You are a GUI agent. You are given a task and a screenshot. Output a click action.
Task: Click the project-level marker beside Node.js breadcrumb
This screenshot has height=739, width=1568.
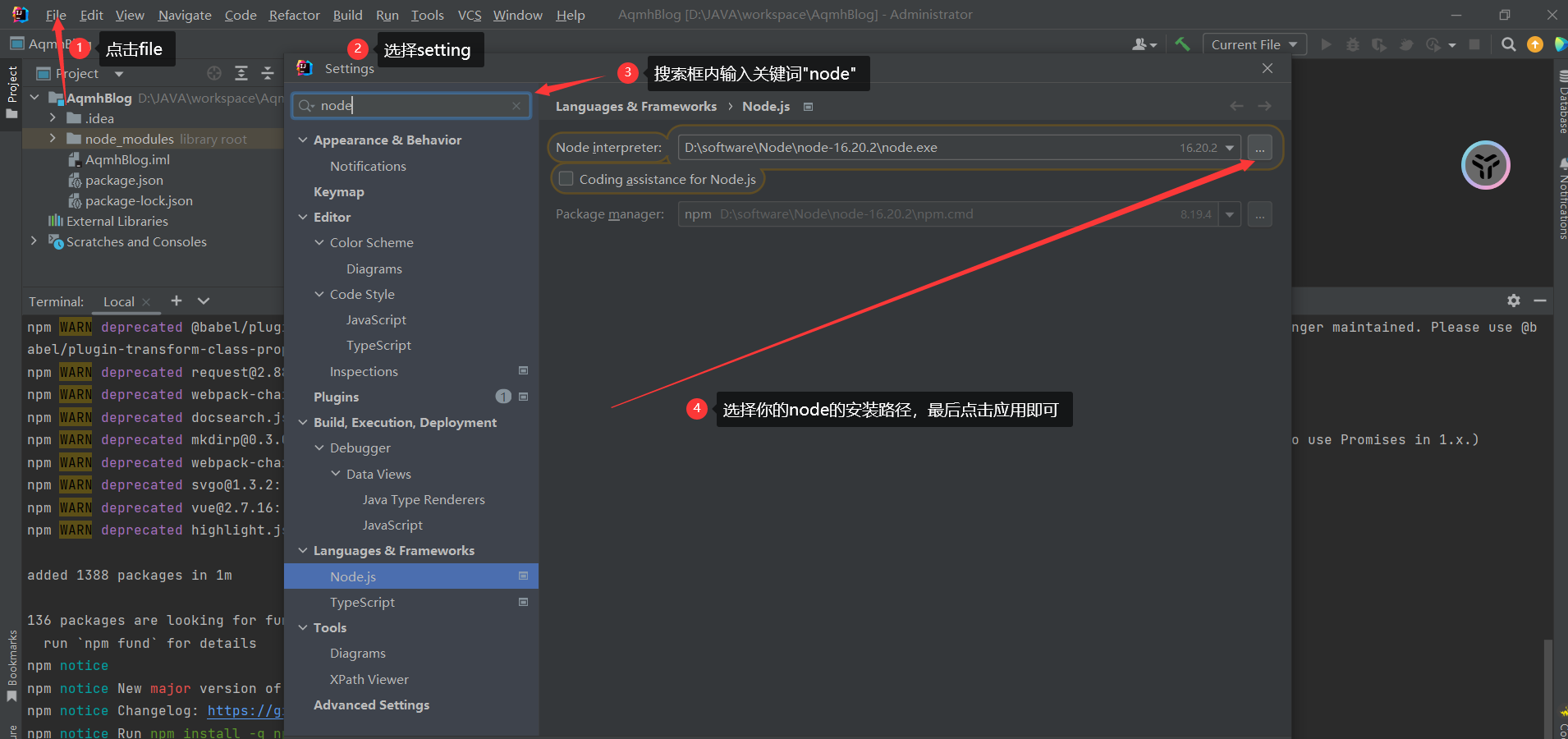click(808, 107)
